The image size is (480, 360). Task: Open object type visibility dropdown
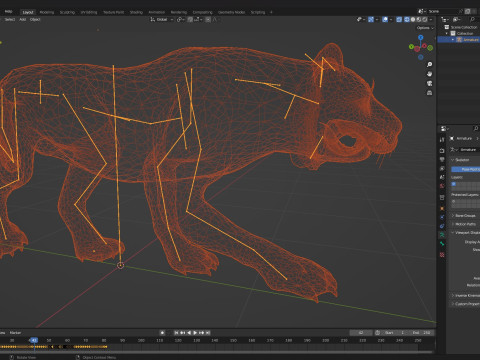pos(361,20)
